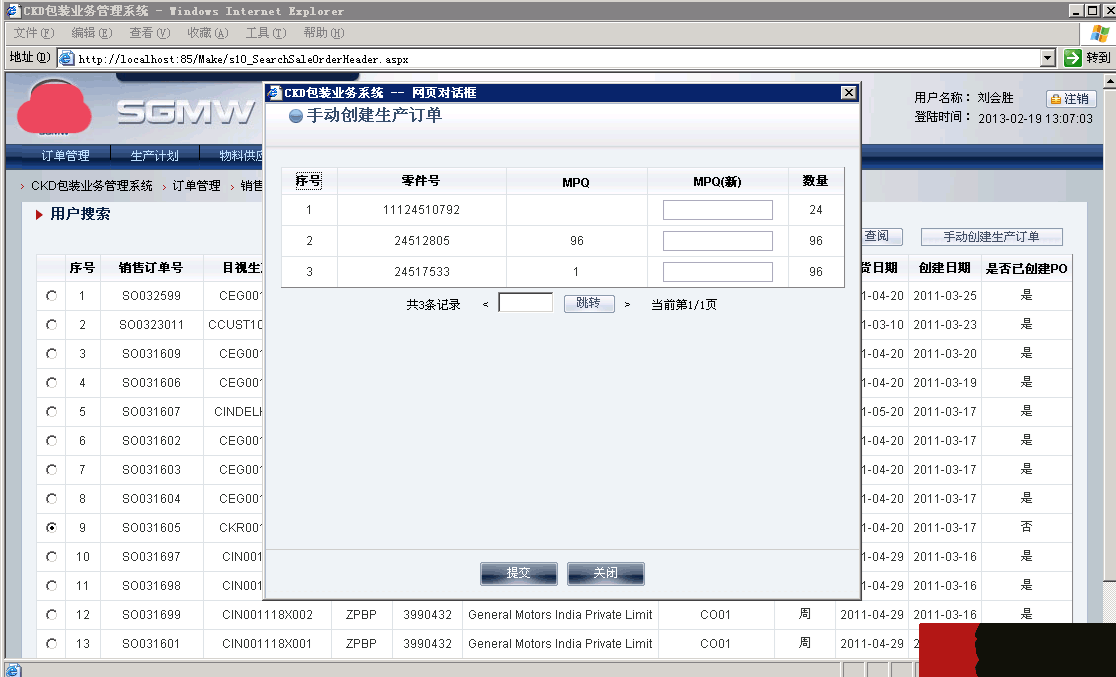Open the 帮助(H) menu
The height and width of the screenshot is (677, 1116).
point(324,33)
